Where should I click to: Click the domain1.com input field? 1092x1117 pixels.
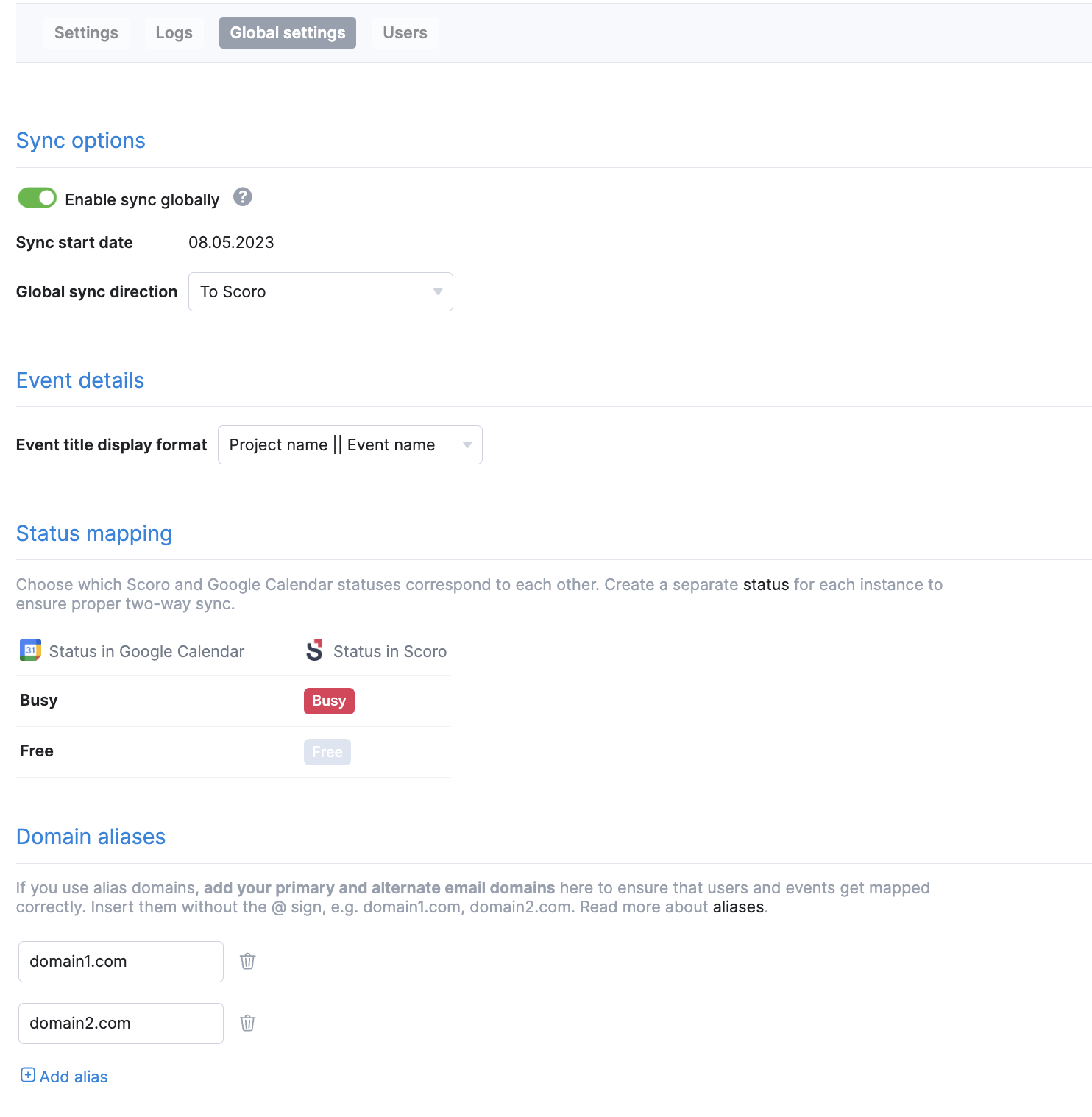tap(121, 962)
